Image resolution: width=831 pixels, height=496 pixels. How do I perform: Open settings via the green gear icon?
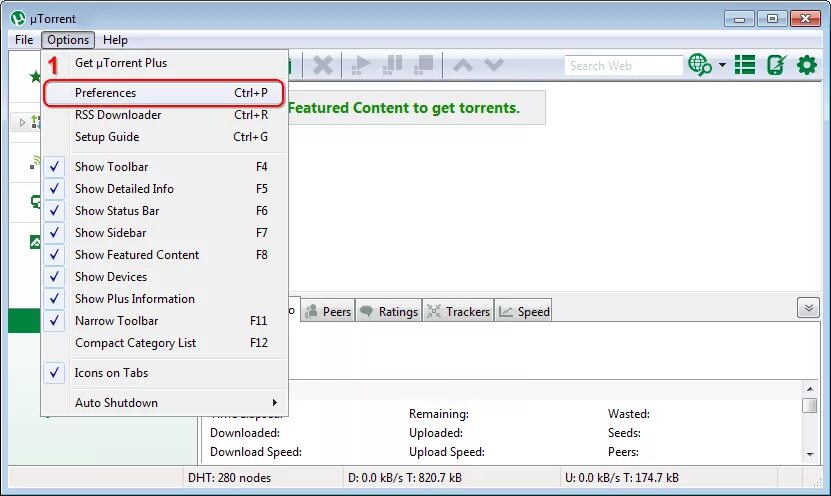click(x=807, y=65)
